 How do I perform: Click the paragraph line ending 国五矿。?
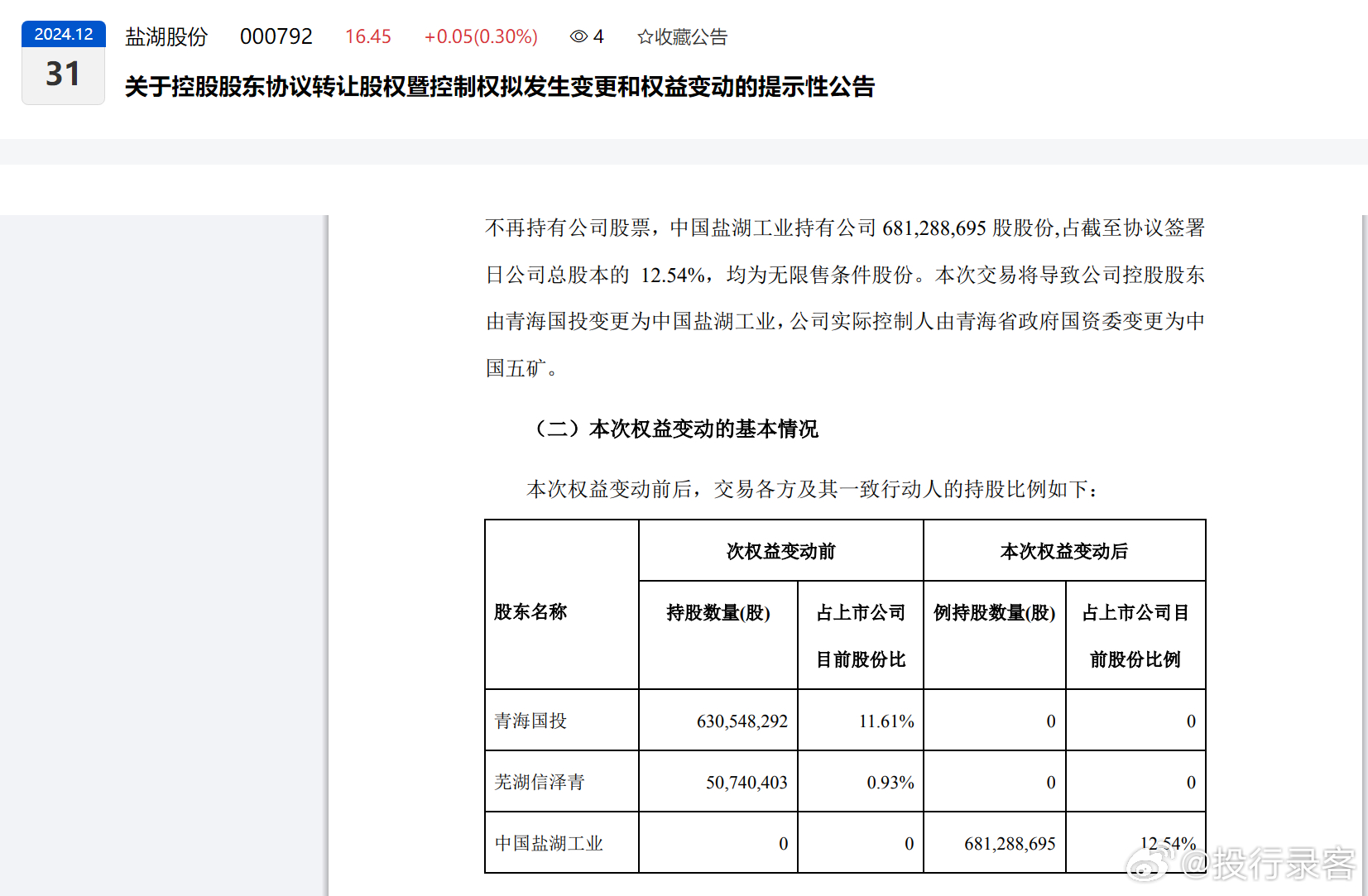pos(523,368)
